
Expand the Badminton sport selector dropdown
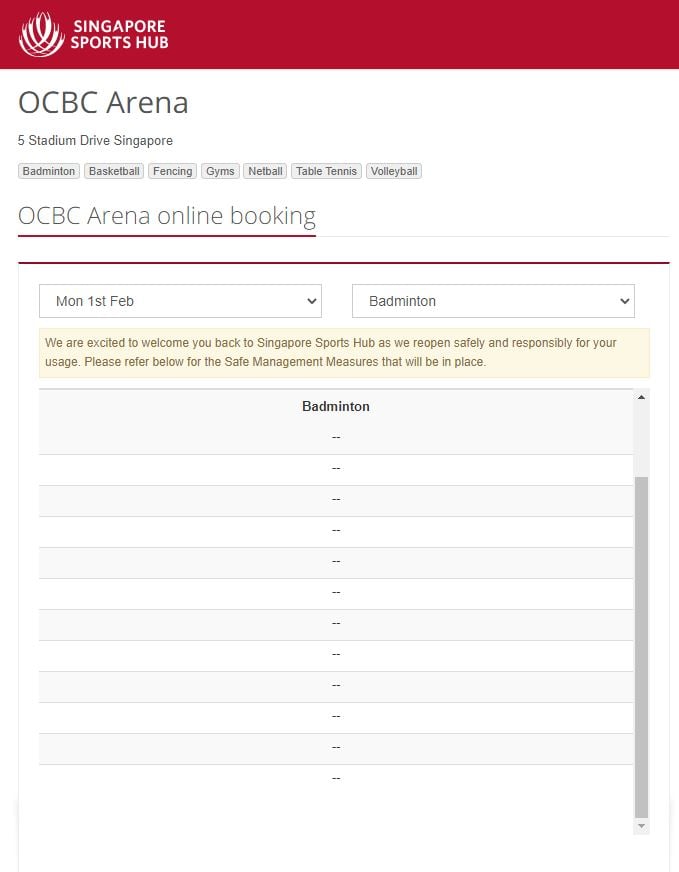pyautogui.click(x=493, y=301)
